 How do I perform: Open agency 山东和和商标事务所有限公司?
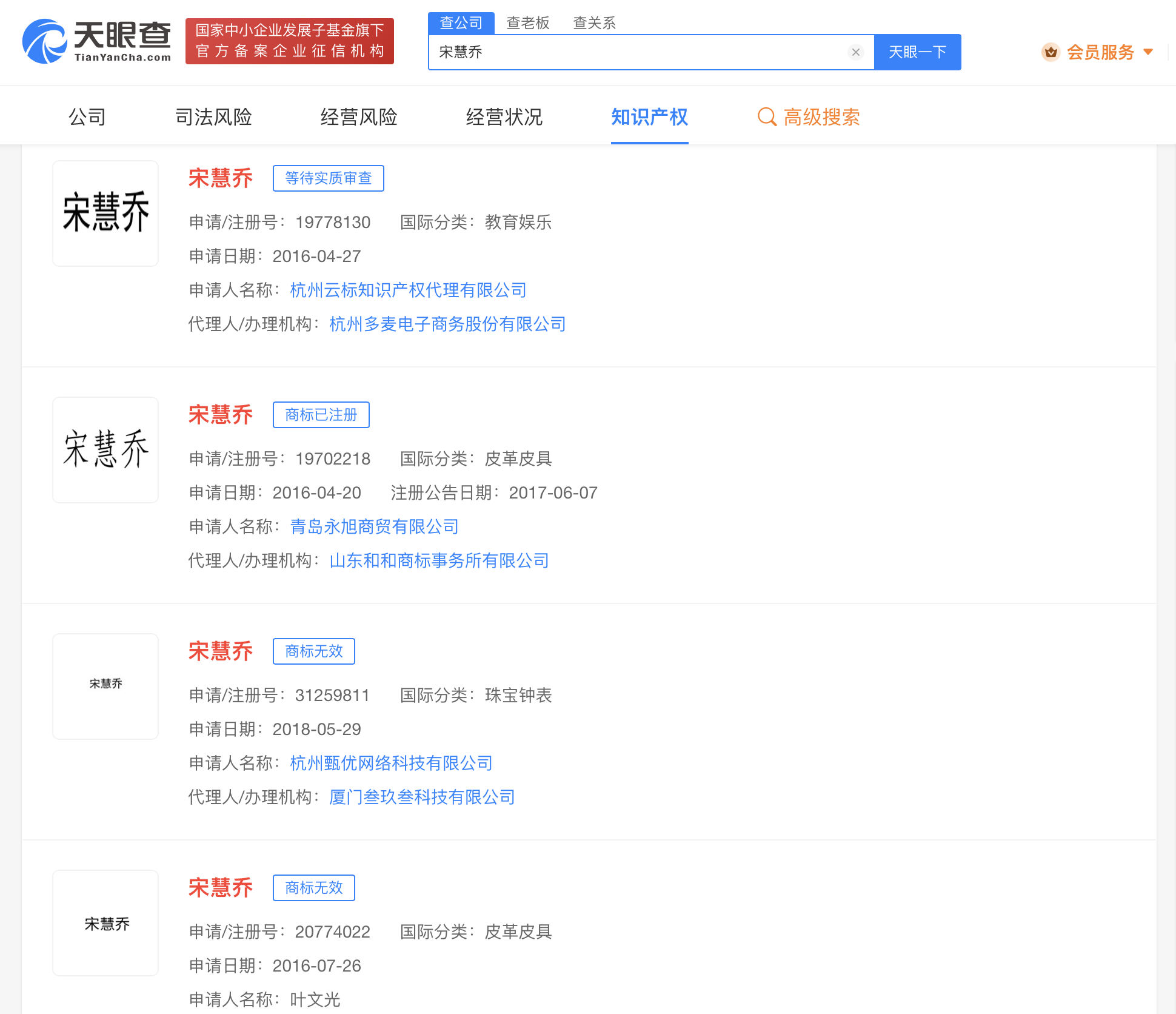[439, 560]
